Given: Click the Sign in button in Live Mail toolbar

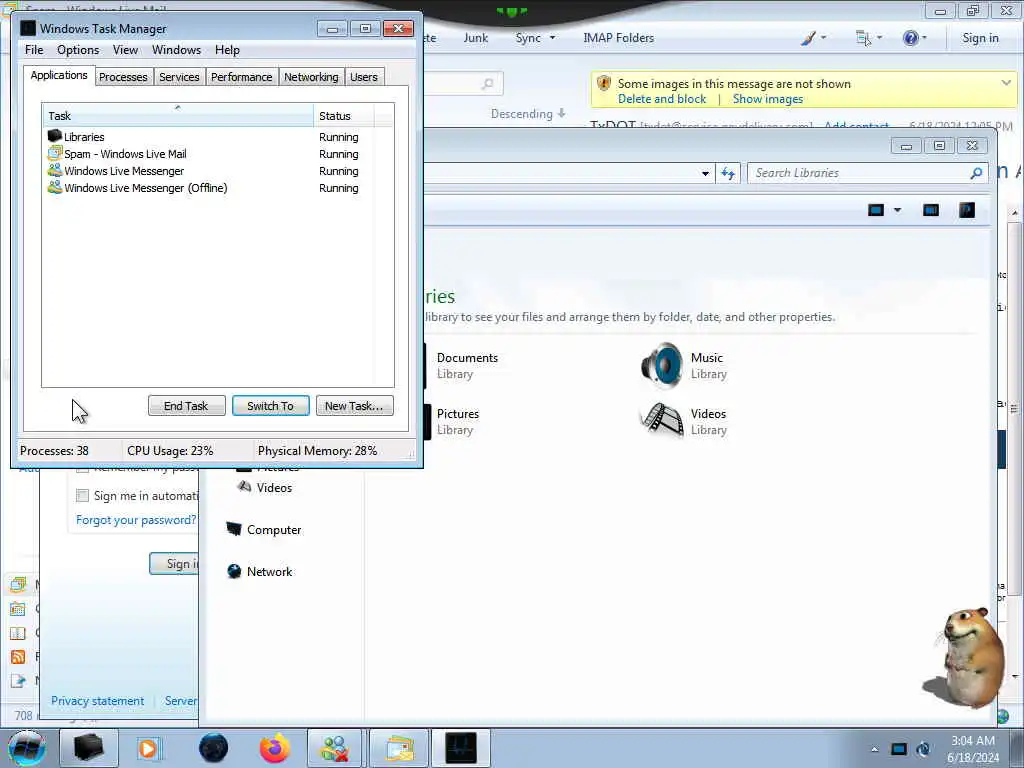Looking at the screenshot, I should point(980,38).
